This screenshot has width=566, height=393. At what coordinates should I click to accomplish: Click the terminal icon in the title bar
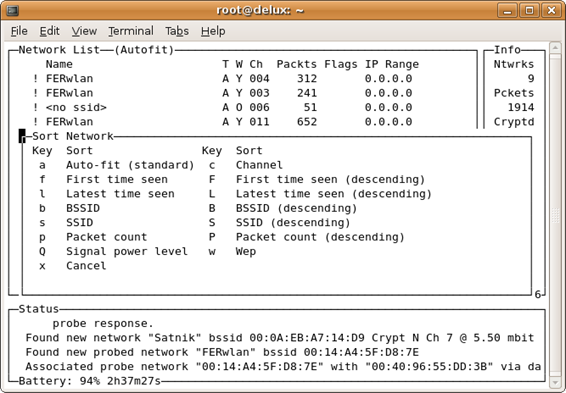[x=12, y=10]
